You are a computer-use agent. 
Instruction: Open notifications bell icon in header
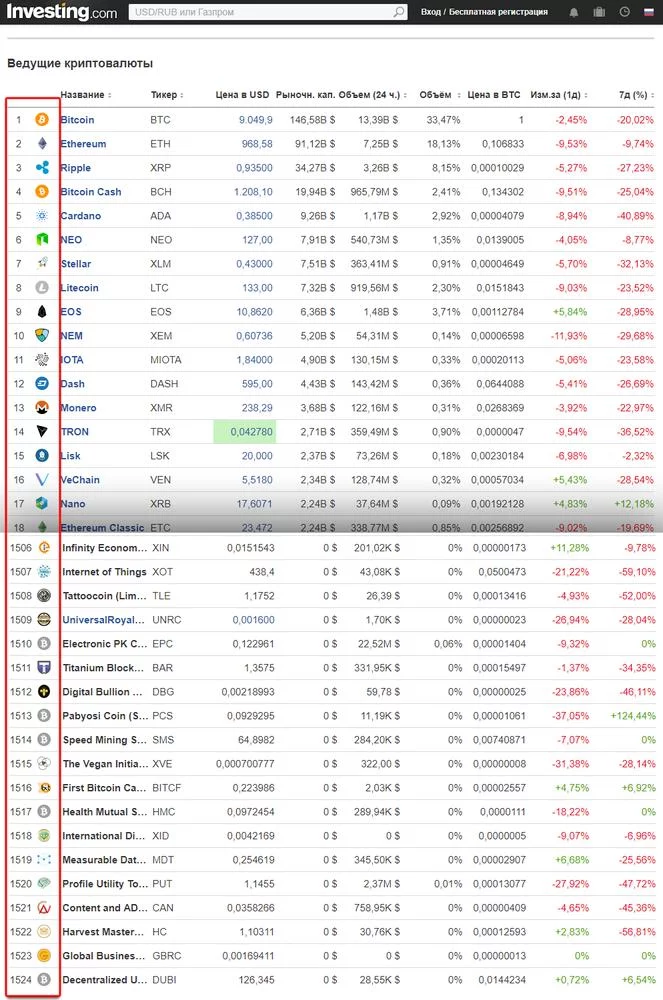point(574,12)
